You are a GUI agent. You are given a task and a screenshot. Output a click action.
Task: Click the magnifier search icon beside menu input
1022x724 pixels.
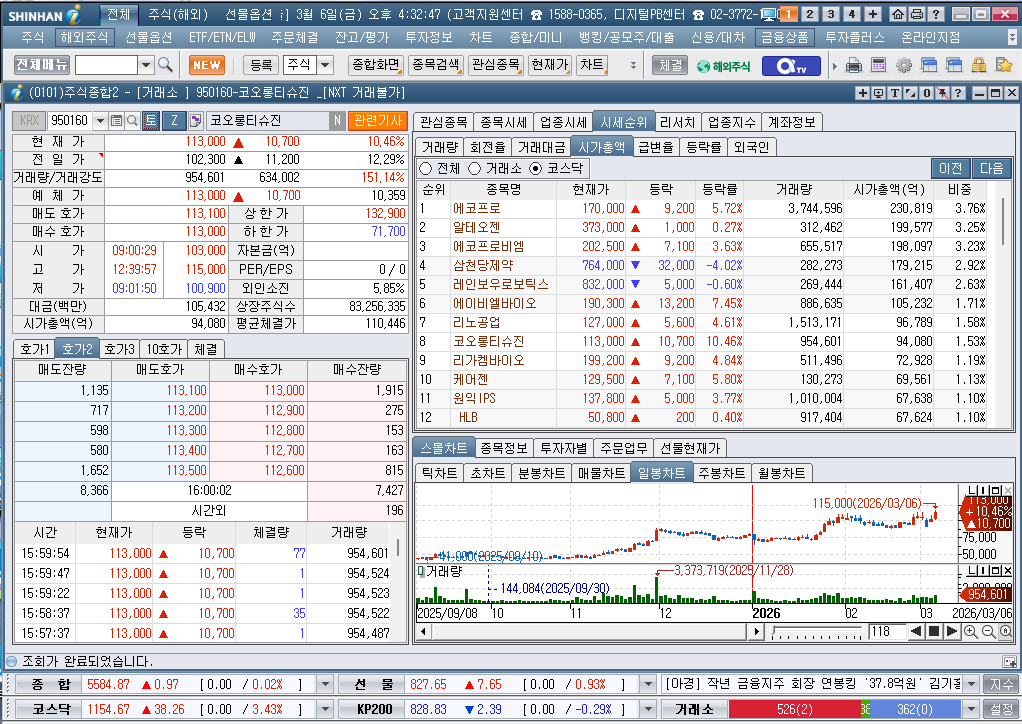click(x=165, y=65)
